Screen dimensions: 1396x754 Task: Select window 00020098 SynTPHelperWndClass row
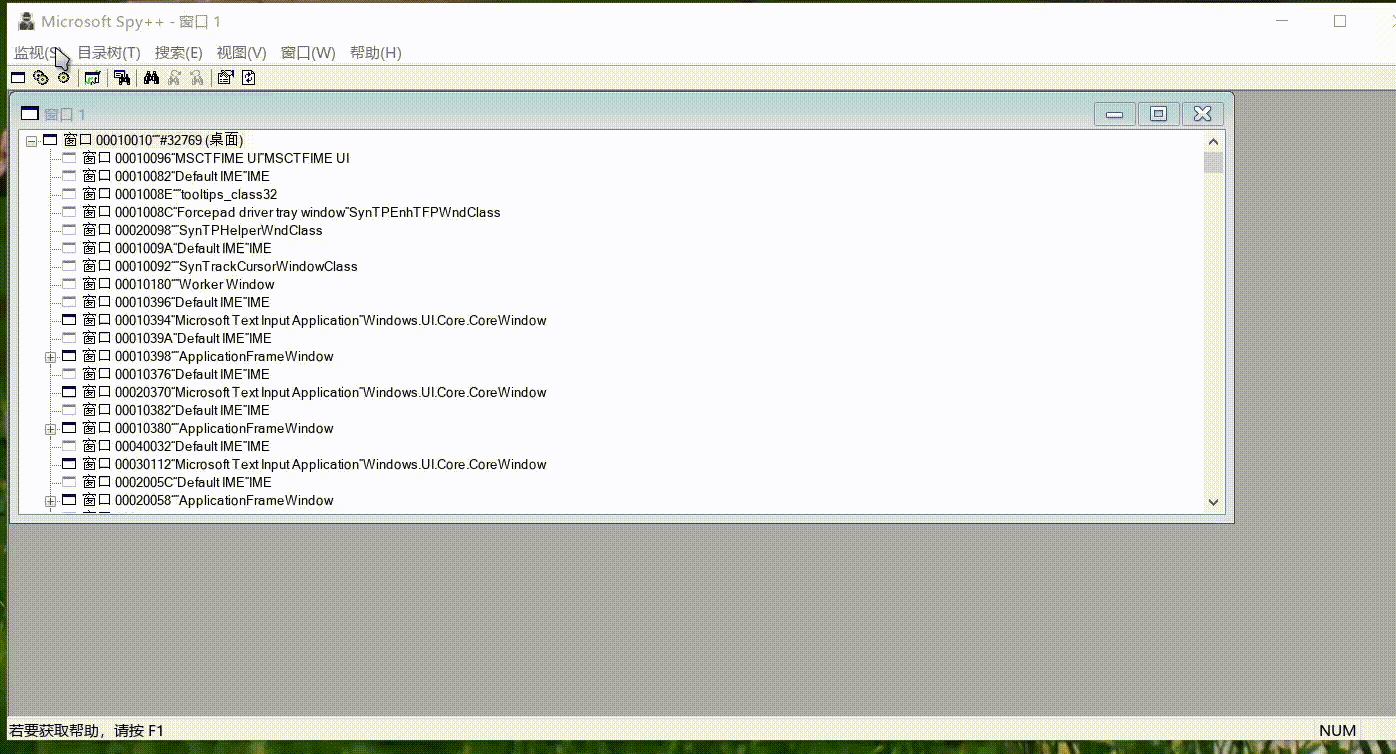[203, 230]
